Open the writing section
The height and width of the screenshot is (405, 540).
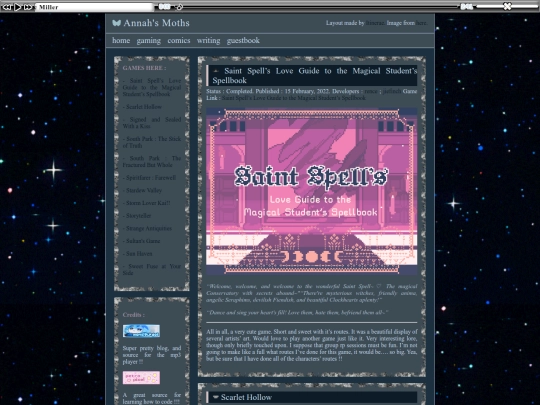tap(208, 41)
